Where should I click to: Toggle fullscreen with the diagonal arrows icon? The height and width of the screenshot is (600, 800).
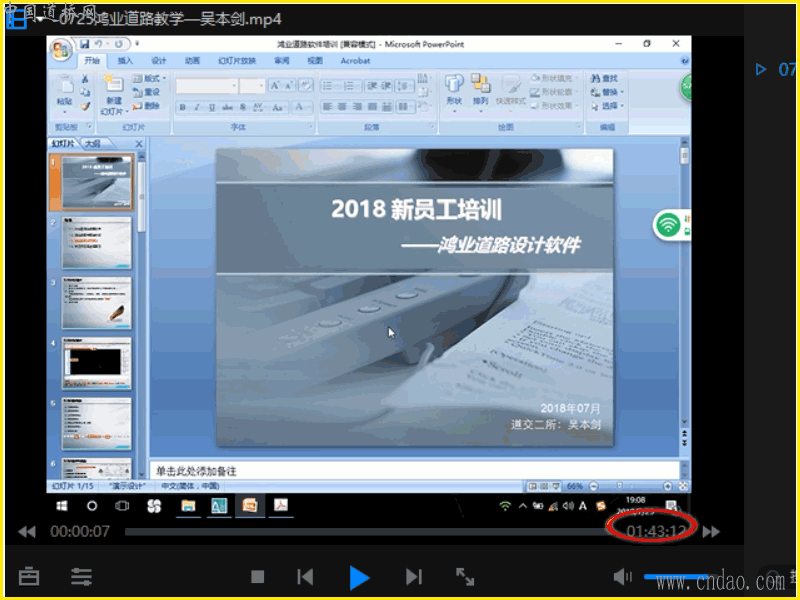465,577
